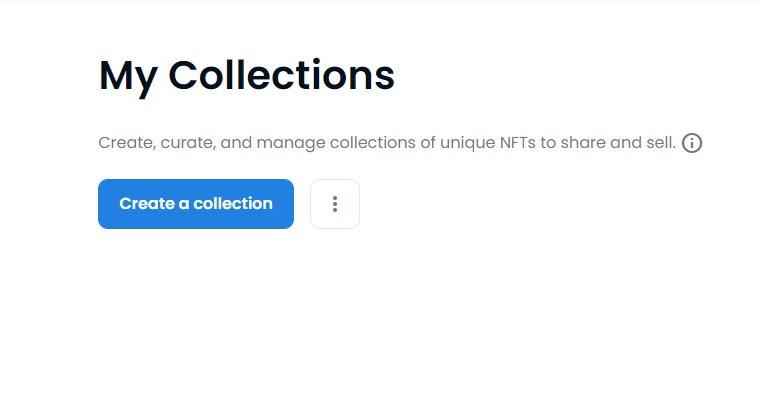761x396 pixels.
Task: Start a new NFT collection
Action: [x=196, y=204]
